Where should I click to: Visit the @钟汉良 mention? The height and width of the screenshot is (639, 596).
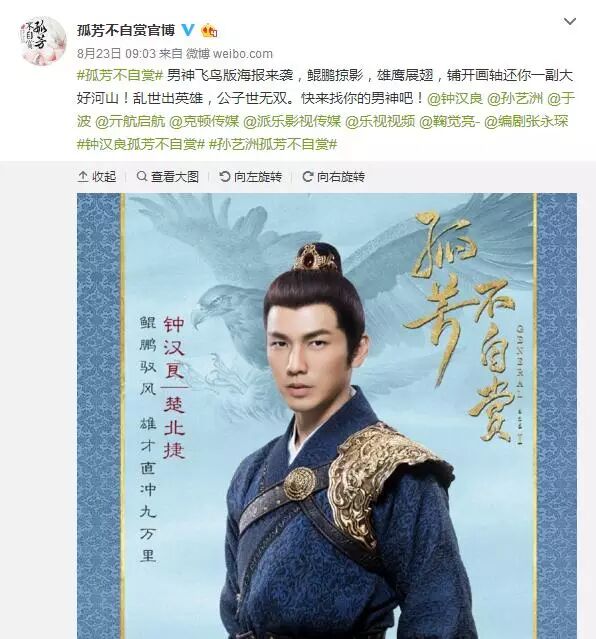pos(455,98)
